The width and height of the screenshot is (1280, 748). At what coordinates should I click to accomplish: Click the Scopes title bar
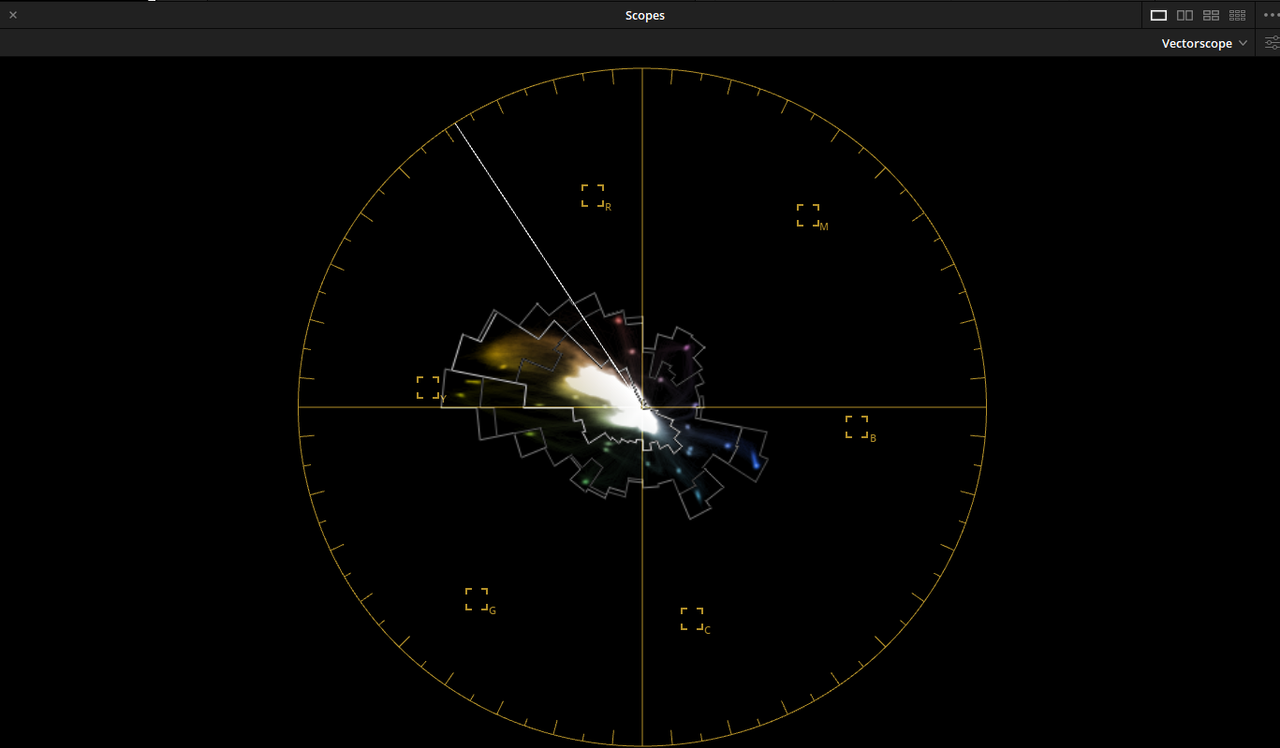tap(644, 15)
